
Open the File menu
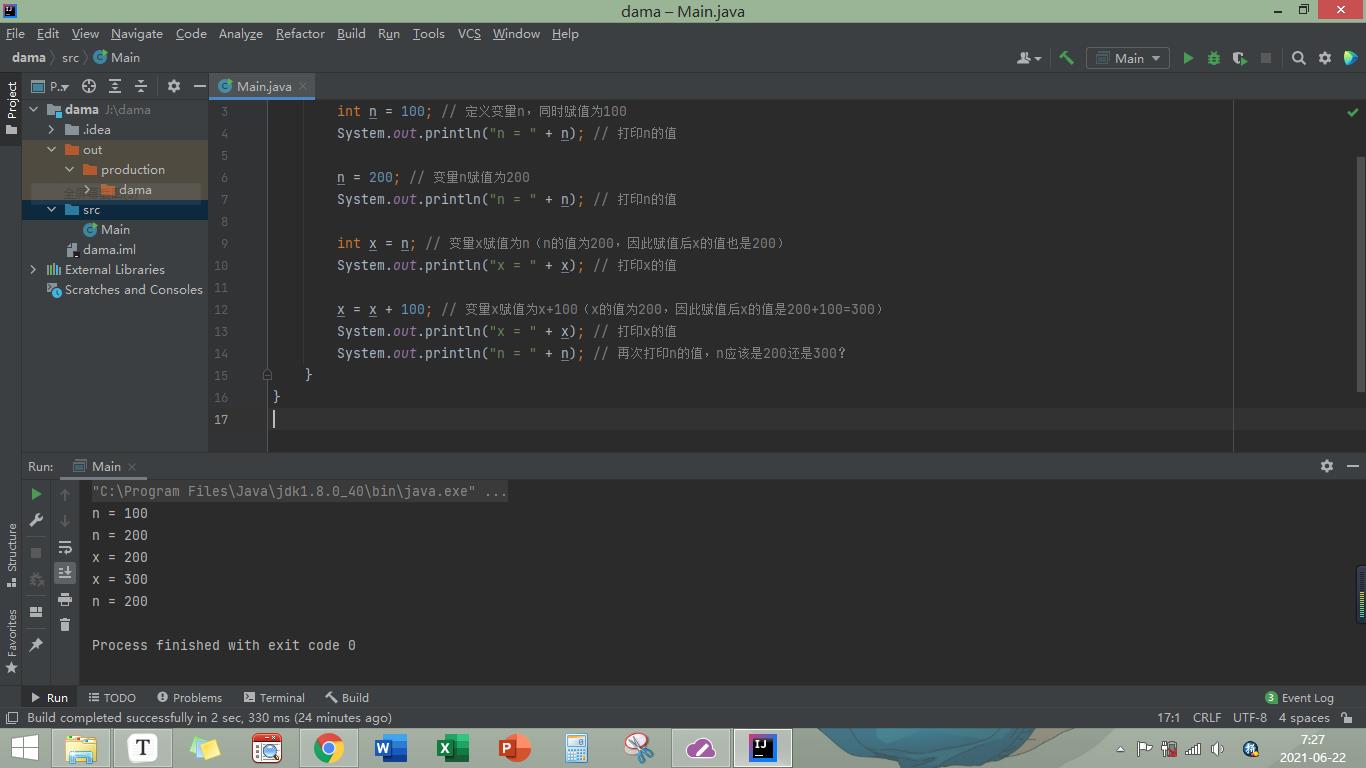coord(15,33)
